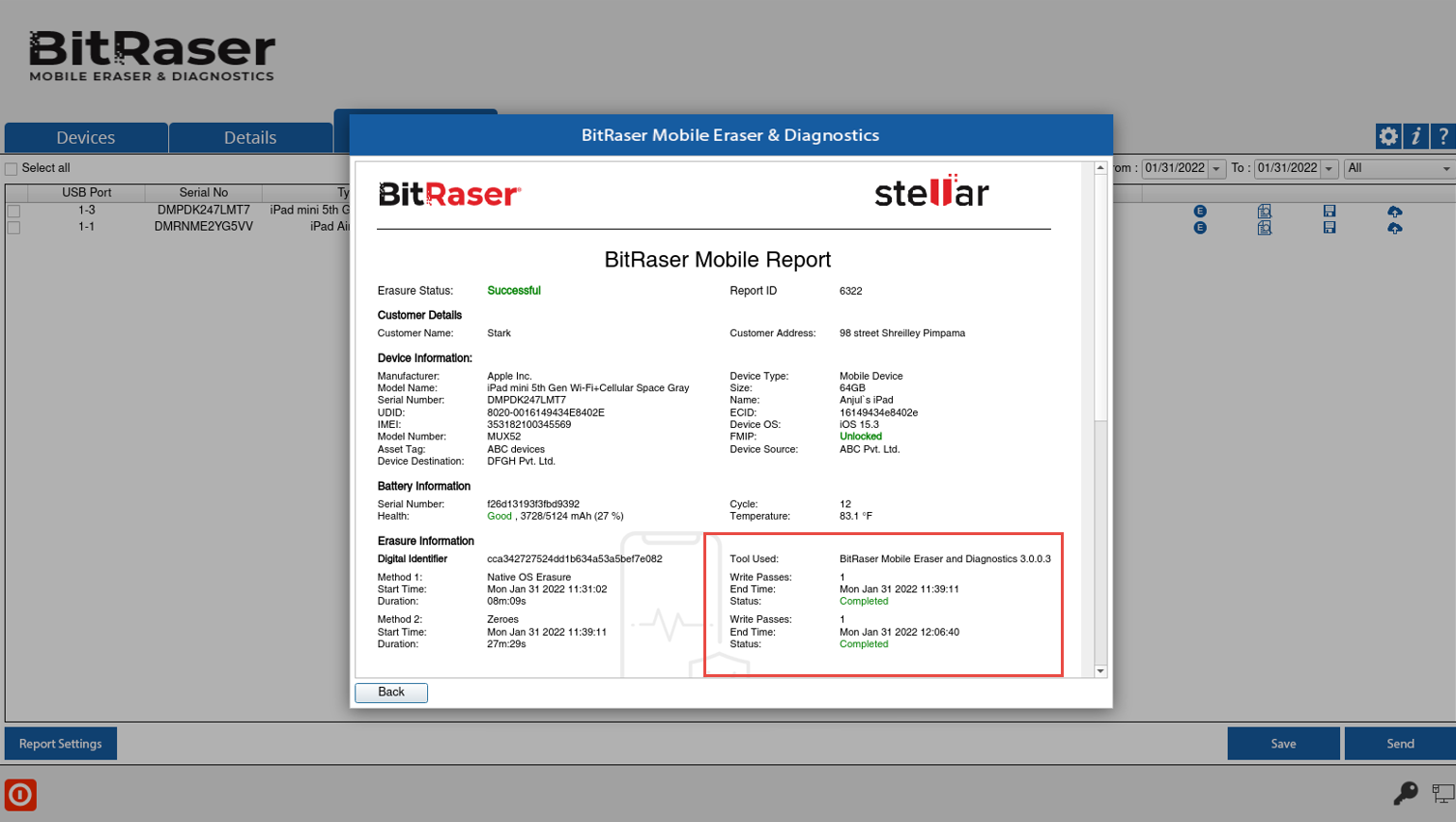The image size is (1456, 822).
Task: Click Tool Used BitRaser Mobile Eraser version text
Action: pos(945,559)
